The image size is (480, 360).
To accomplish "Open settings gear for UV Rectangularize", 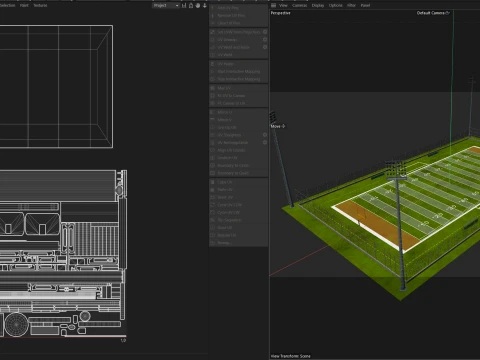I will point(265,143).
